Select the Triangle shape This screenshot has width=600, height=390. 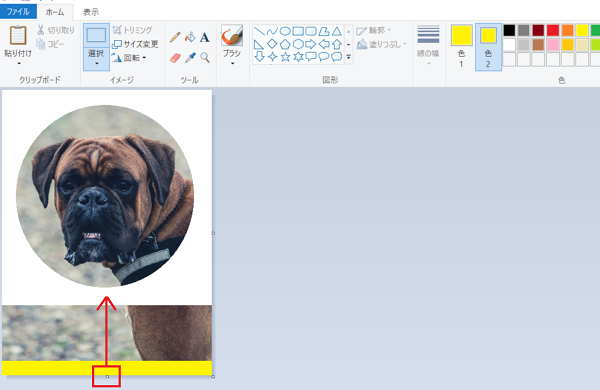point(337,31)
